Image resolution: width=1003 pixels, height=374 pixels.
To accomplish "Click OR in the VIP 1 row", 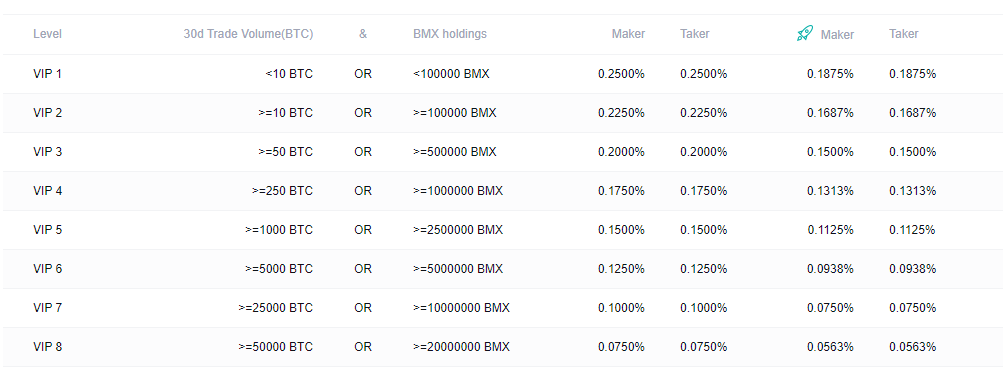I will coord(363,74).
